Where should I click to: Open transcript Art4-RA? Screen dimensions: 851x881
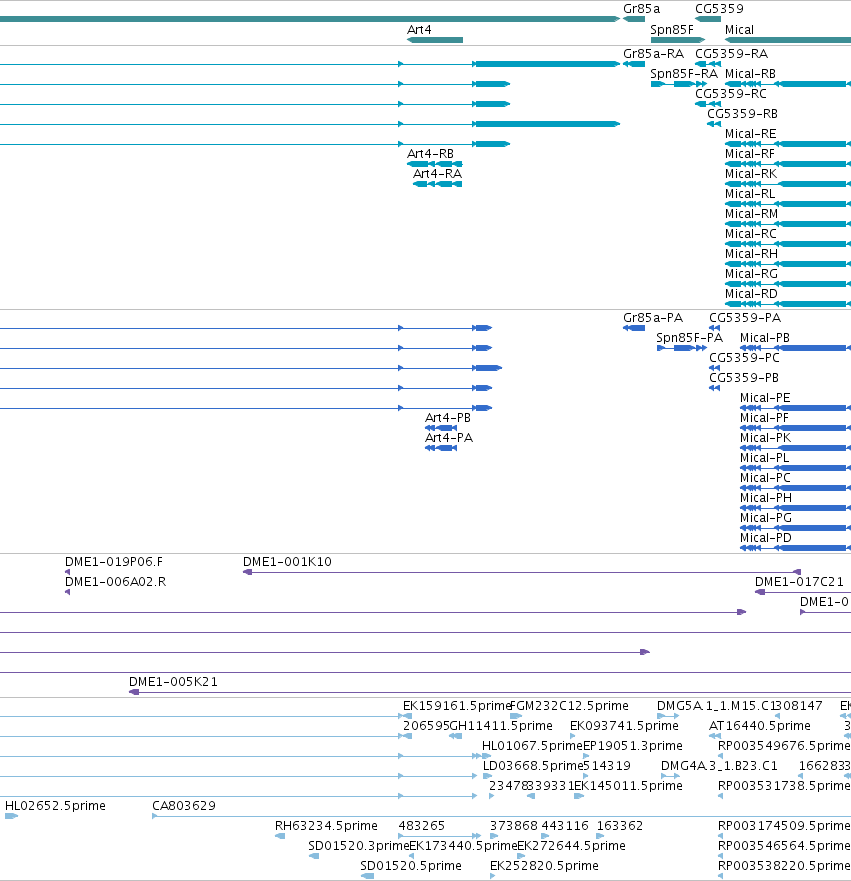pos(438,184)
